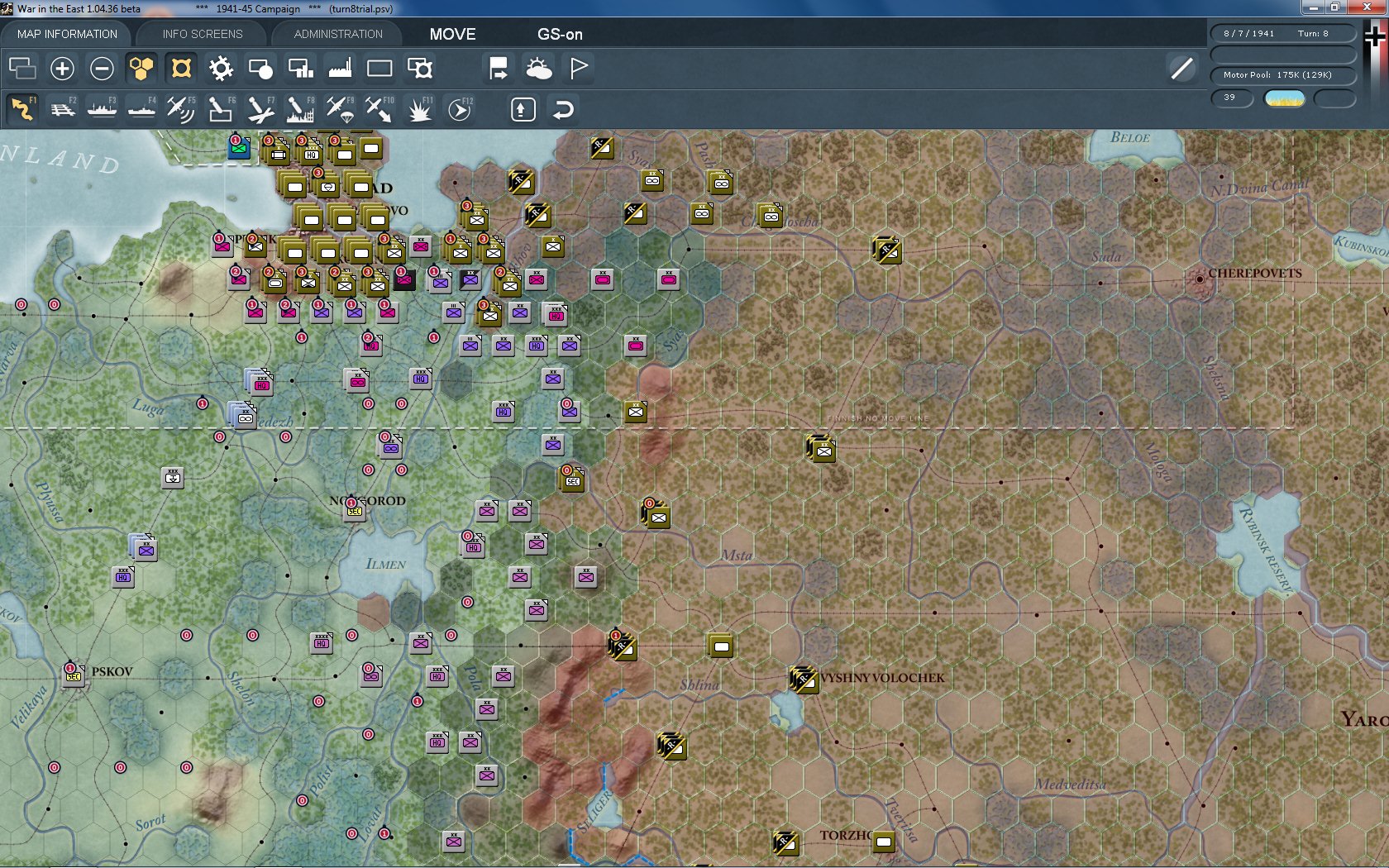
Task: Select German airbase unit west of Novgorod
Action: (173, 477)
